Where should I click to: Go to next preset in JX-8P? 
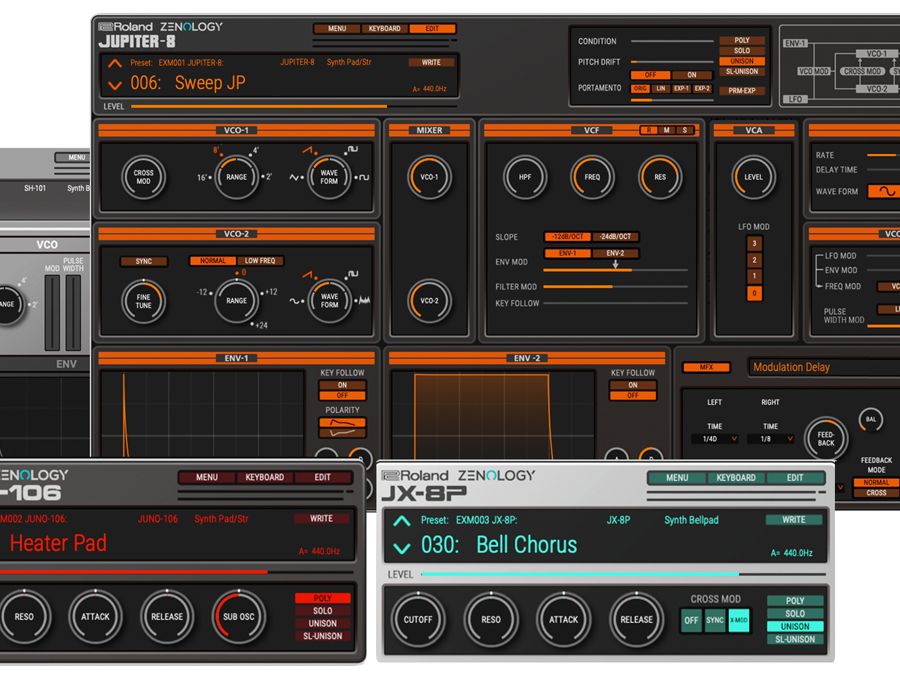coord(402,548)
